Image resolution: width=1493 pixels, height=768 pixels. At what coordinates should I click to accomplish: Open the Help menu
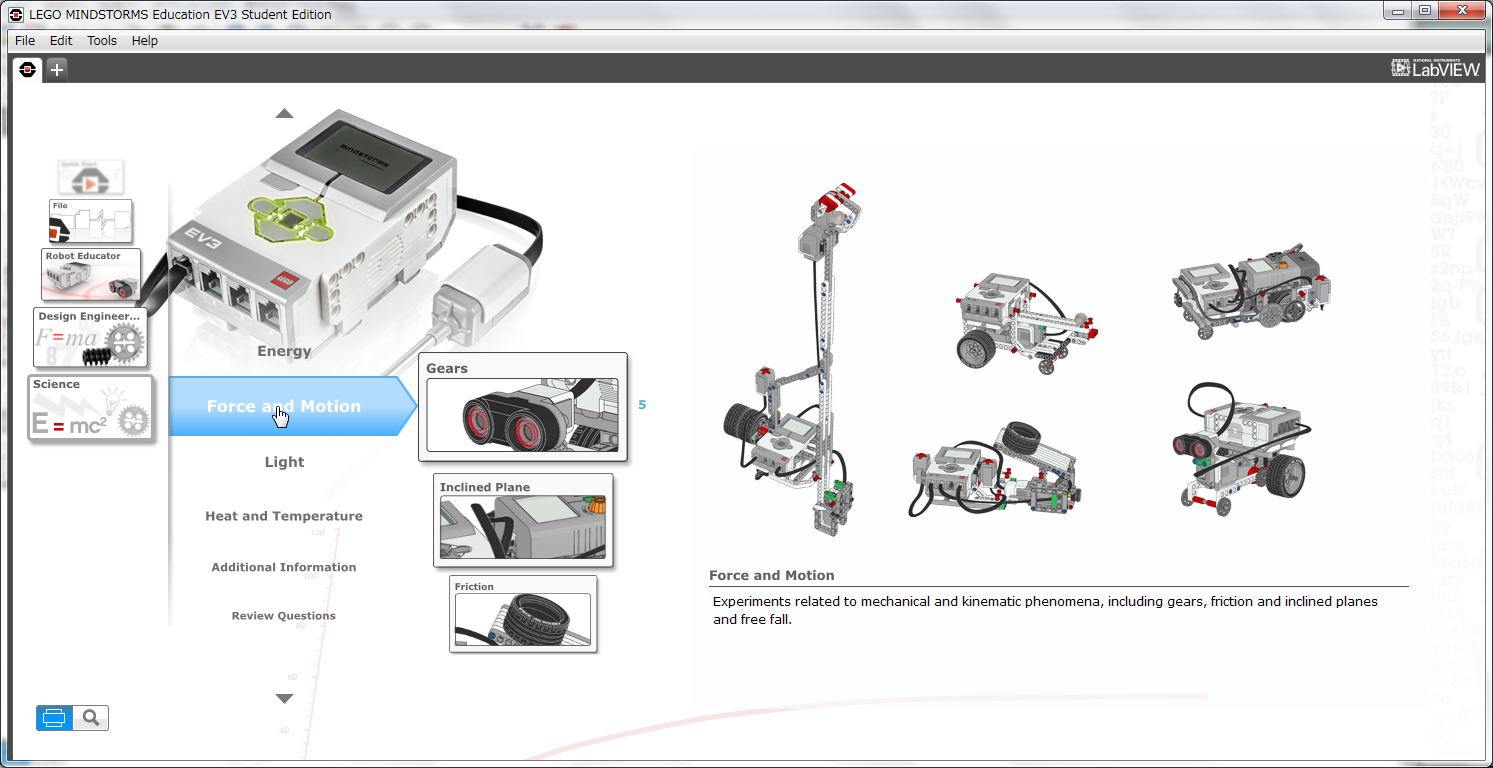tap(145, 41)
